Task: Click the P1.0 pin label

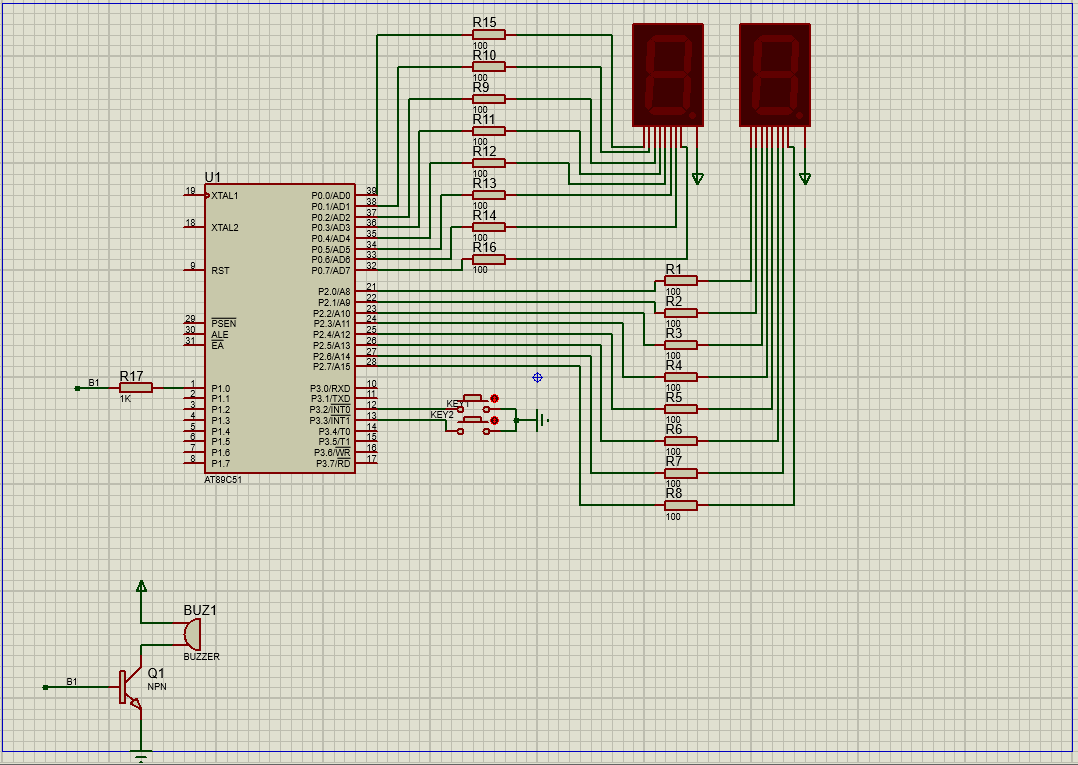Action: (x=221, y=388)
